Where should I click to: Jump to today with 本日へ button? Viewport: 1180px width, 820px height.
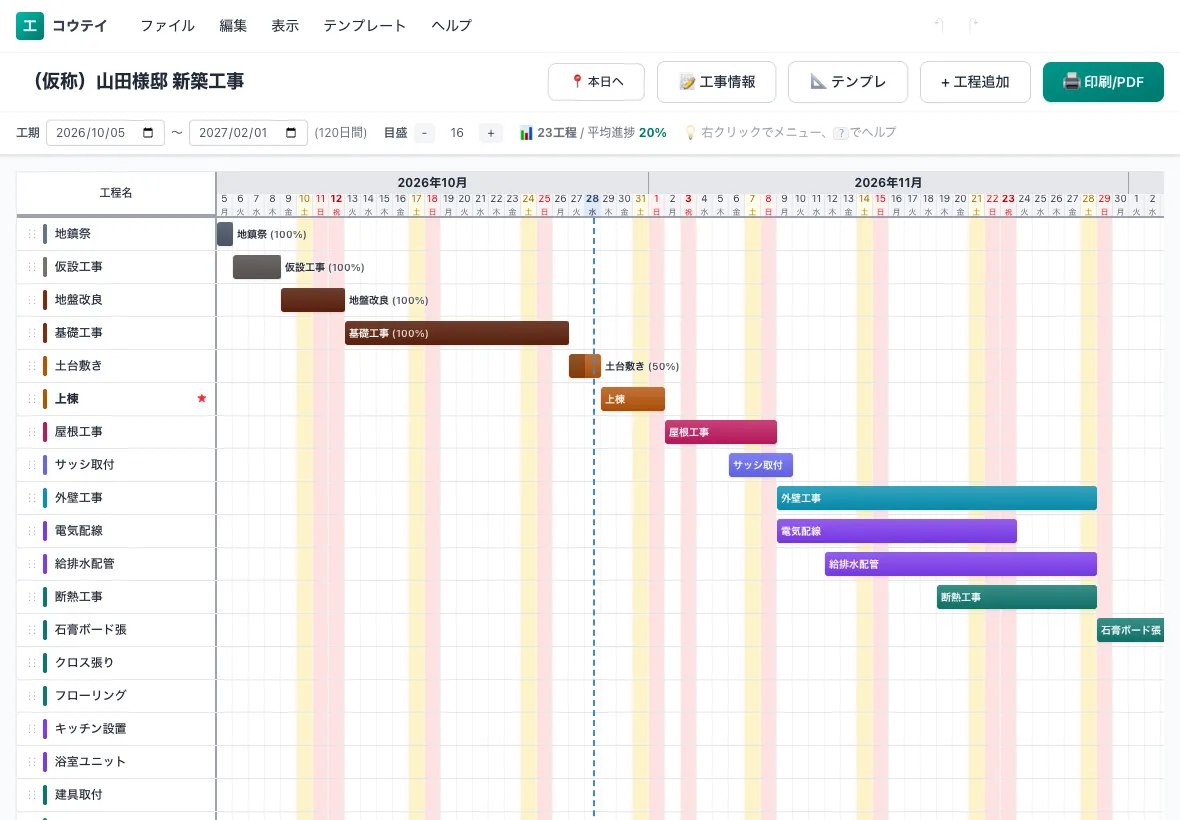point(597,81)
